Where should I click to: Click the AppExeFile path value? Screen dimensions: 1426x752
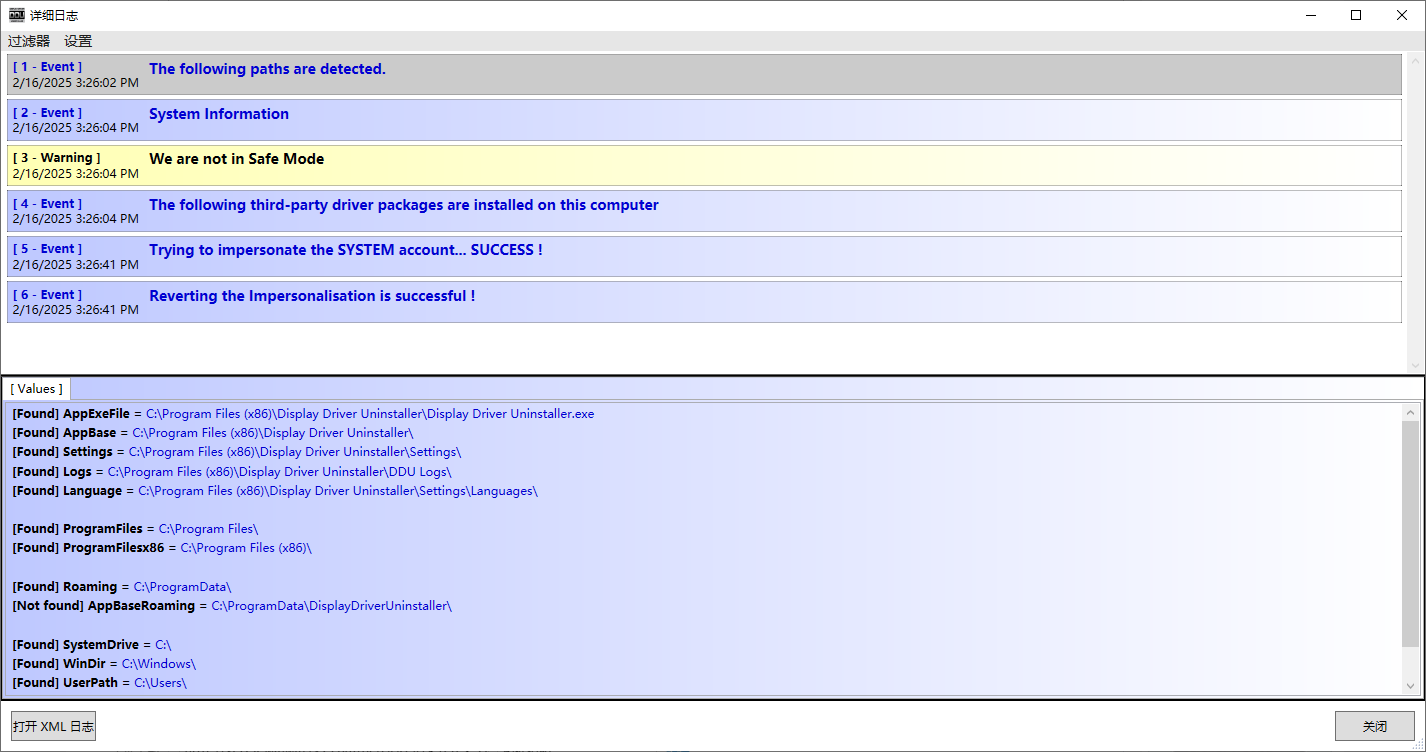click(370, 414)
